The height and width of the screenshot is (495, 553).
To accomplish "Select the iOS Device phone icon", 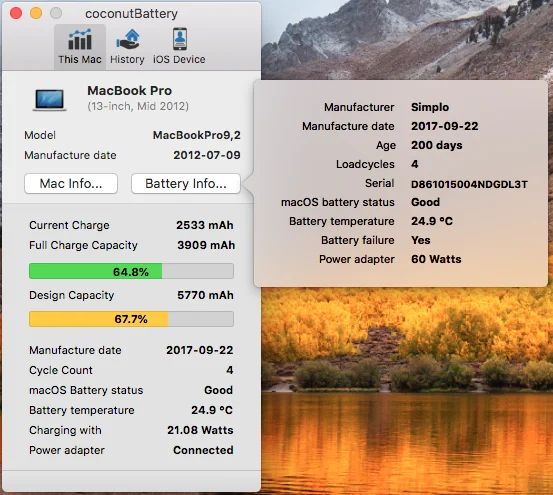I will tap(180, 39).
